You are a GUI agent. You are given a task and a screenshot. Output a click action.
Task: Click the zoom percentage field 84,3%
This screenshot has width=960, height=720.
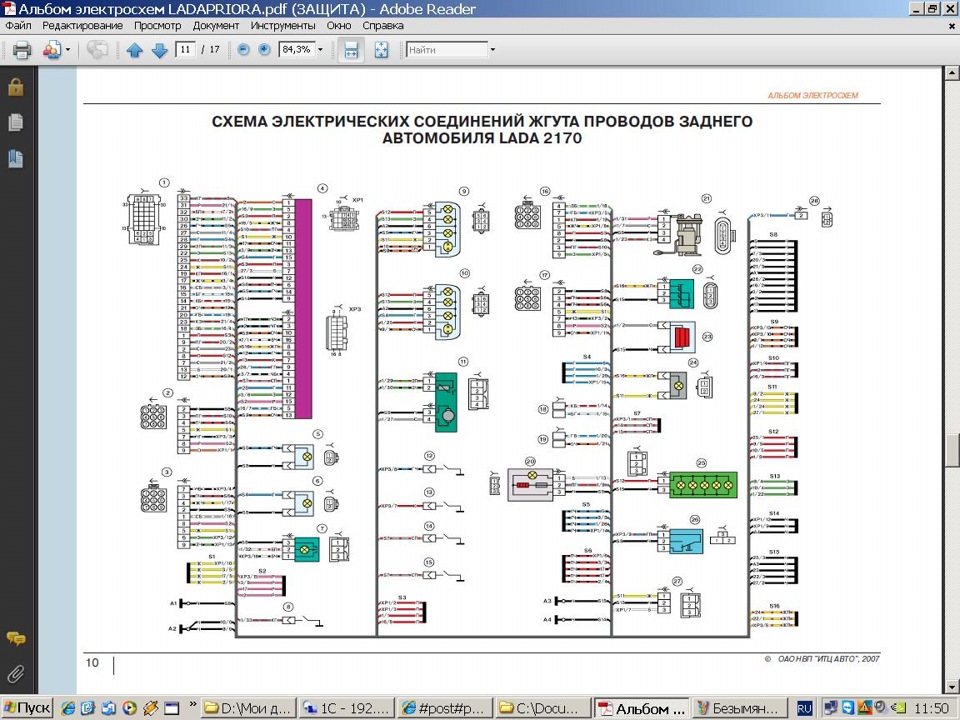pos(296,50)
